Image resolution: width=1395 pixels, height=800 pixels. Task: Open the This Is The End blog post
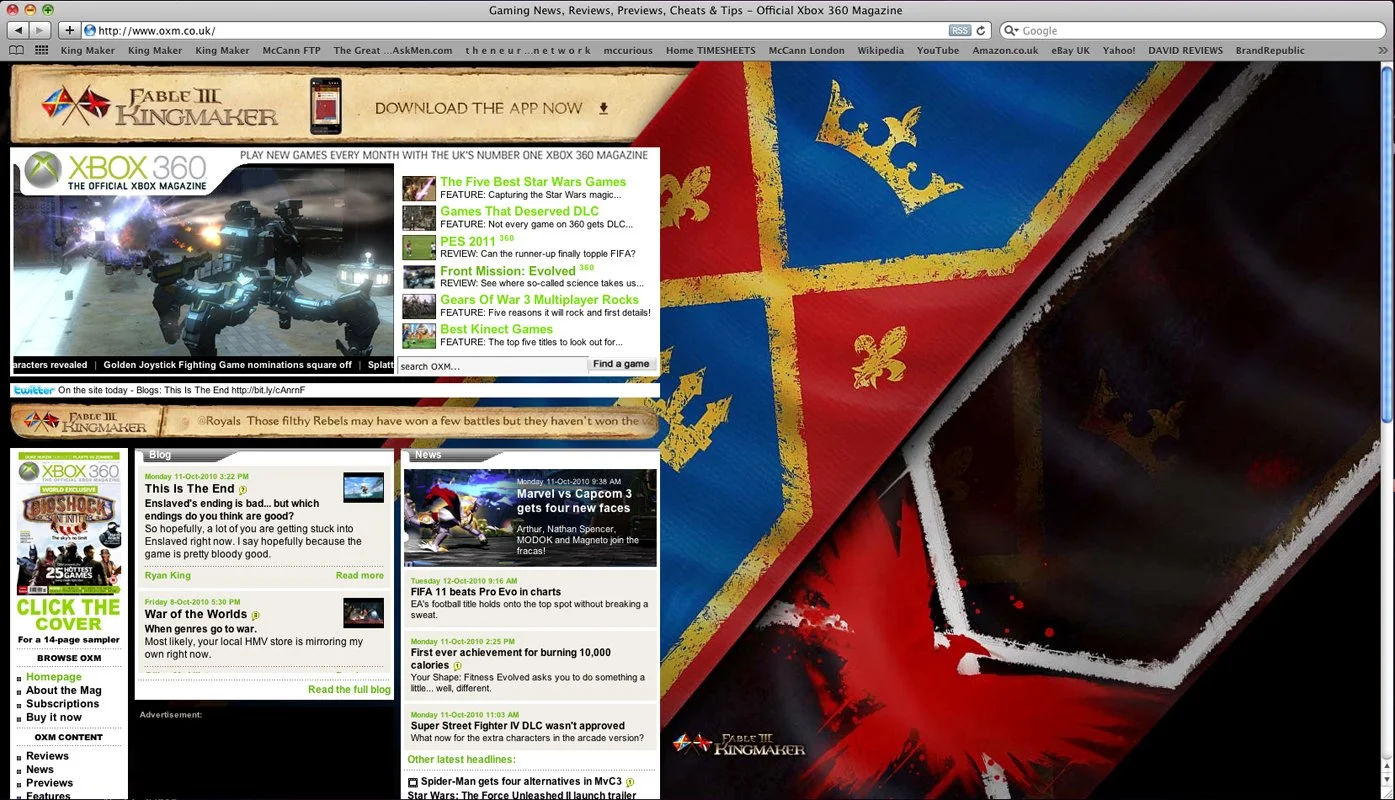click(190, 489)
